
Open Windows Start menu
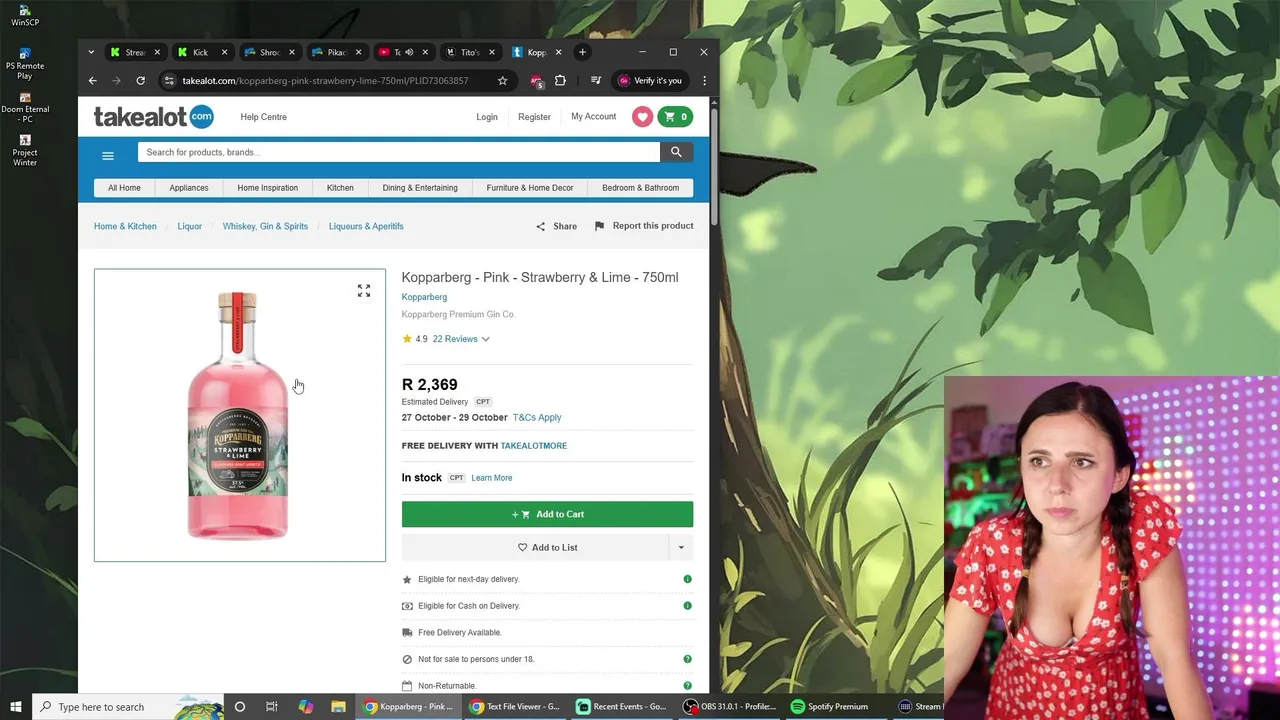point(16,707)
